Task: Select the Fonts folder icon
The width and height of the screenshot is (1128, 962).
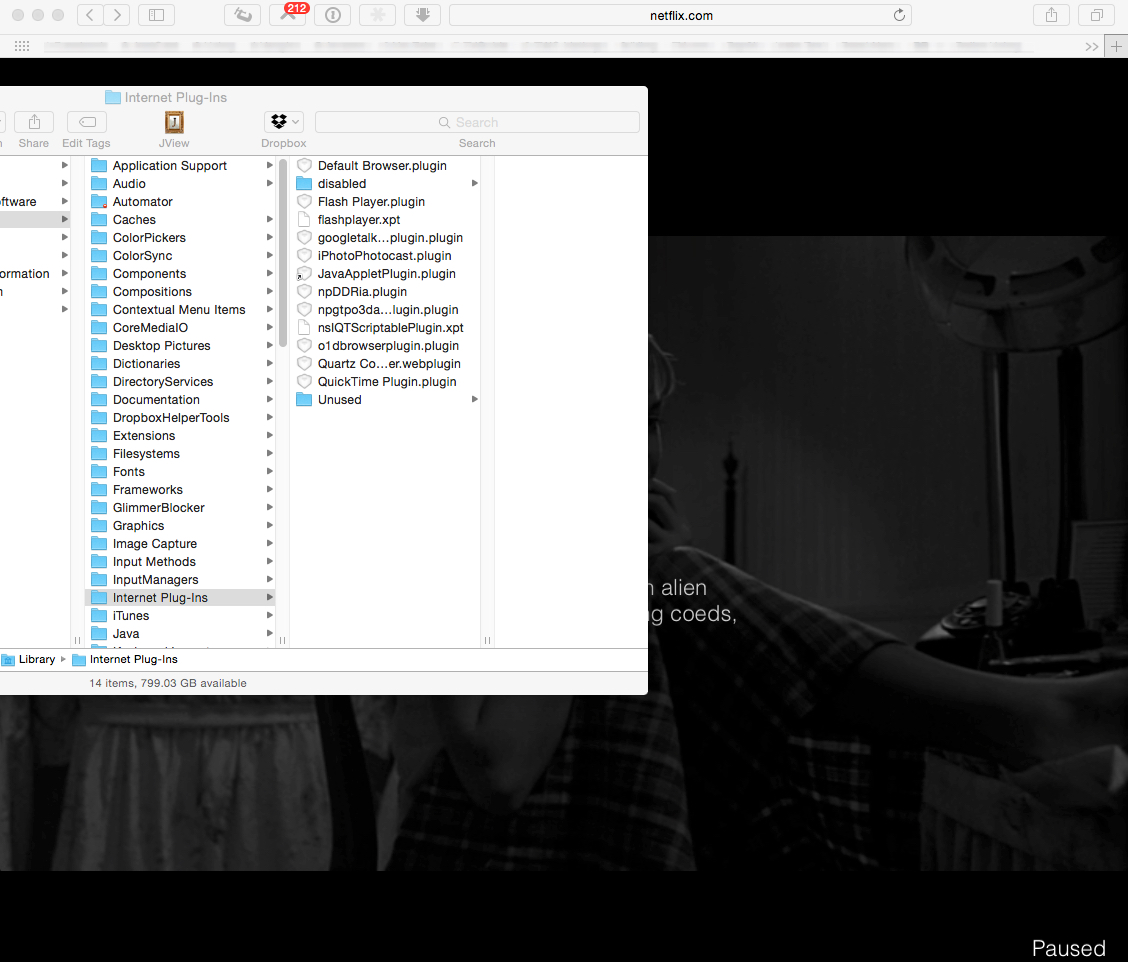Action: 99,471
